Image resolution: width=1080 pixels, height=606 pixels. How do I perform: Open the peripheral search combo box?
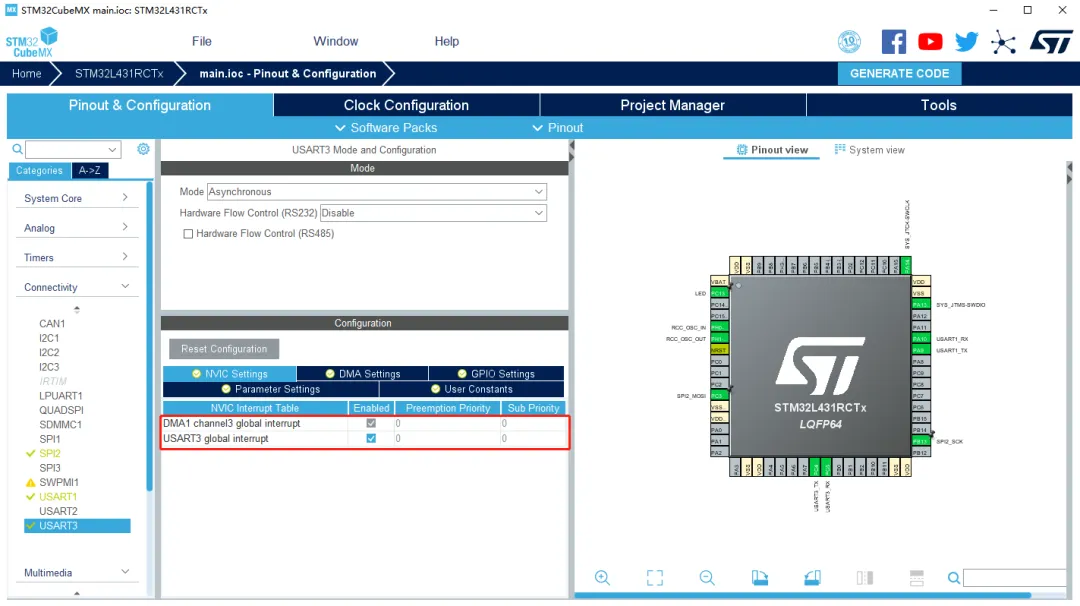[73, 149]
